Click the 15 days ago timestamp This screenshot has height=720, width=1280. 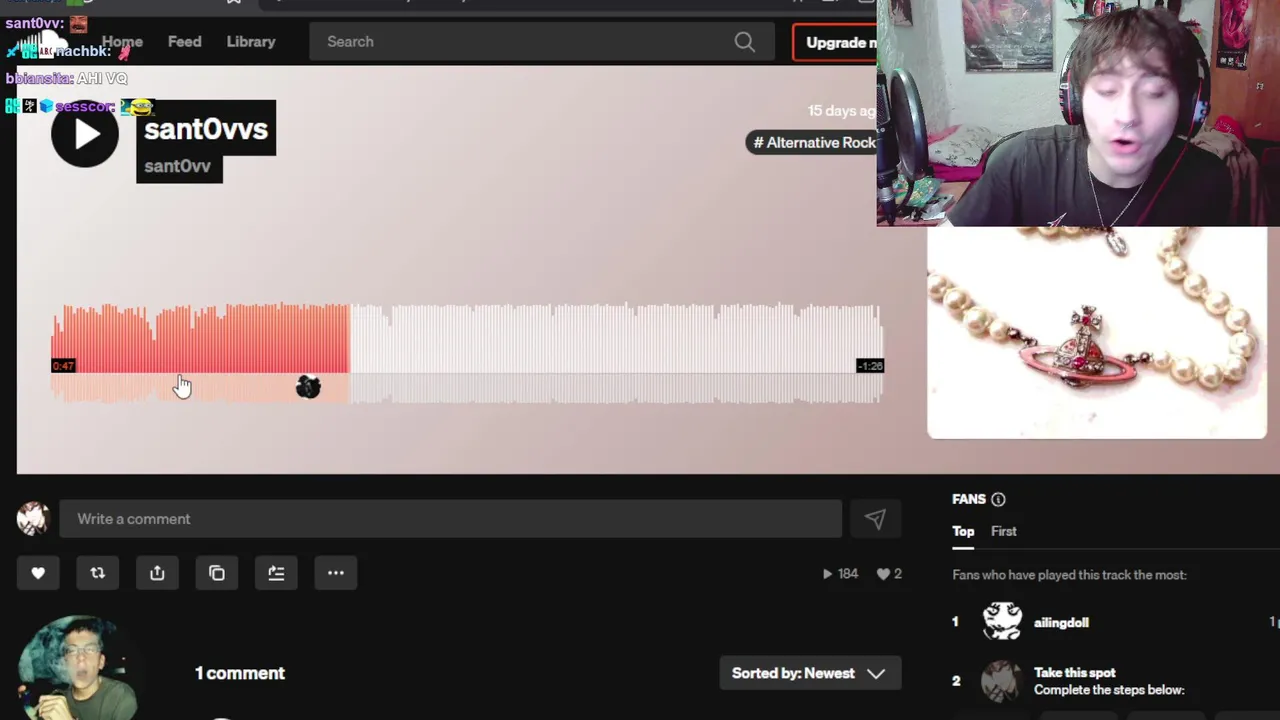pos(842,111)
